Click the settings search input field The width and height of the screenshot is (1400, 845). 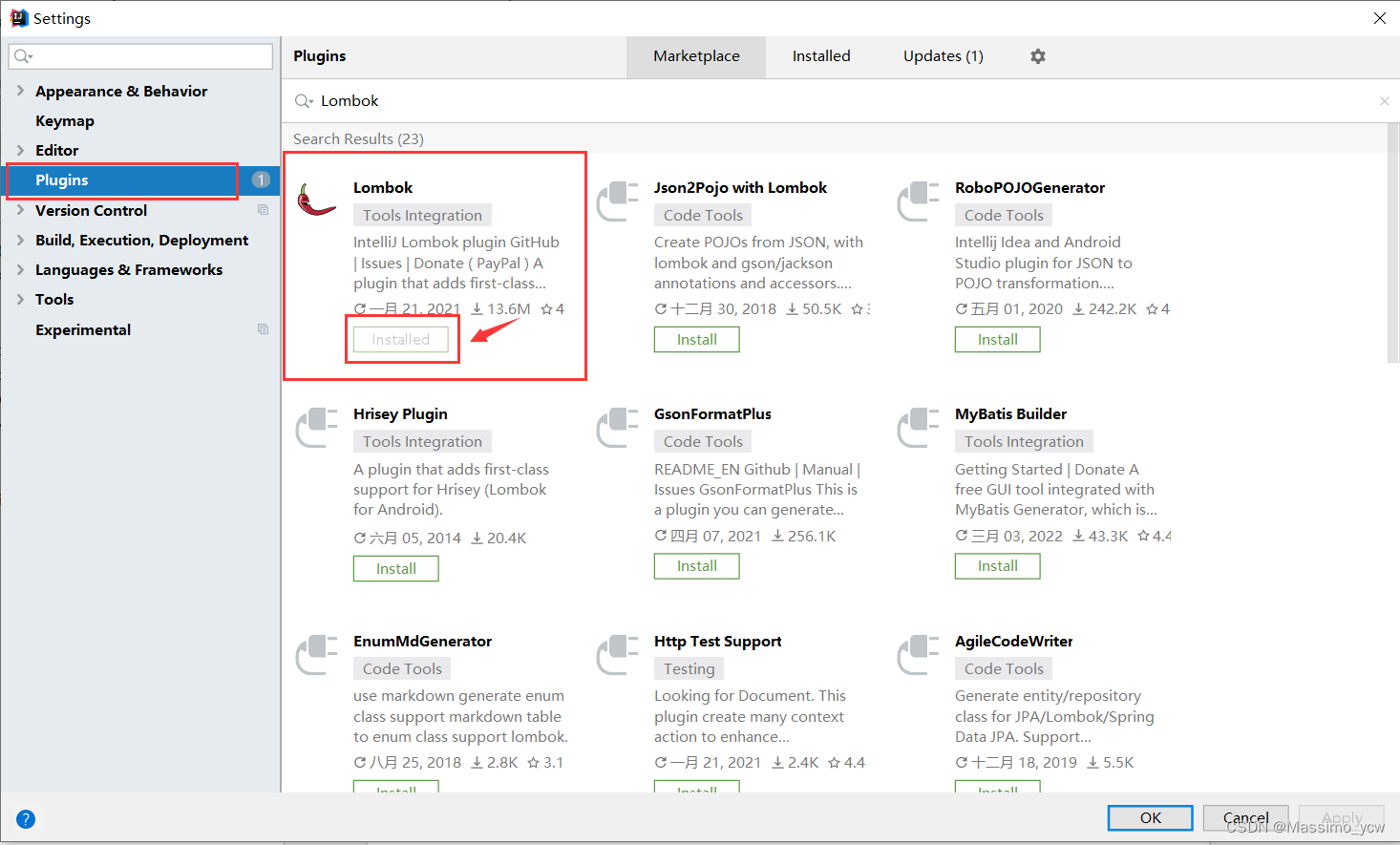pyautogui.click(x=140, y=56)
